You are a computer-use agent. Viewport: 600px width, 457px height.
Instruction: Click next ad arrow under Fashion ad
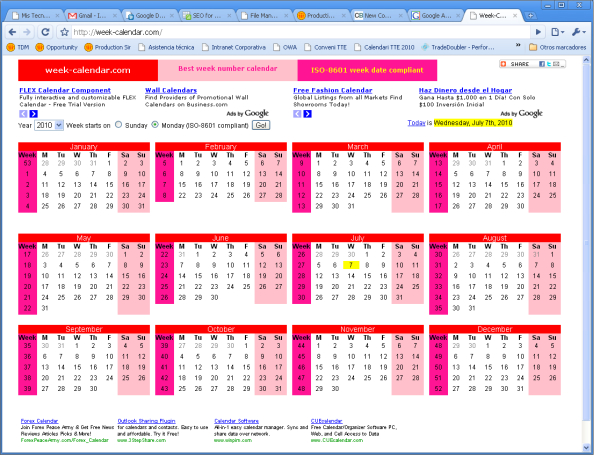[308, 114]
